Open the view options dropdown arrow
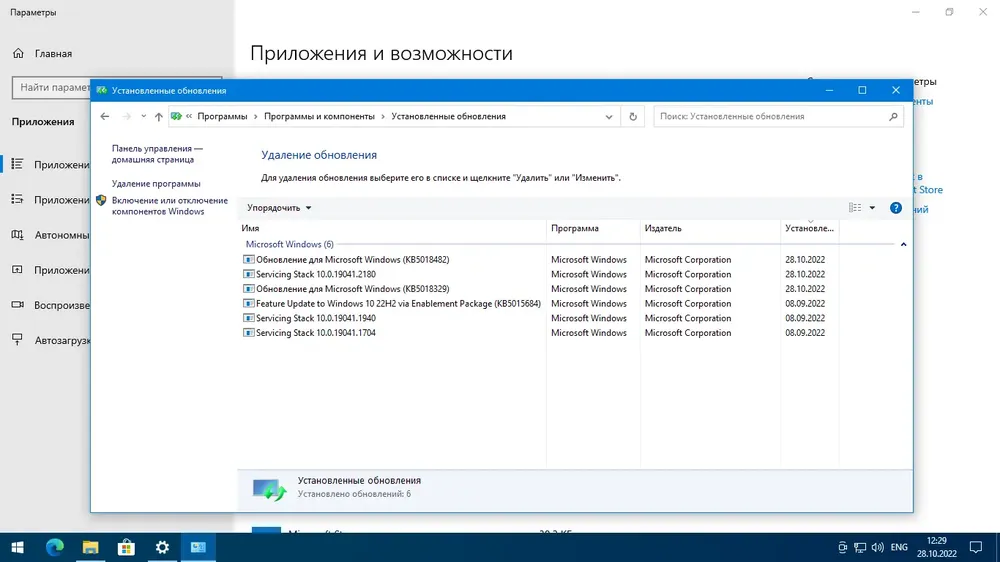This screenshot has width=1000, height=562. tap(872, 208)
